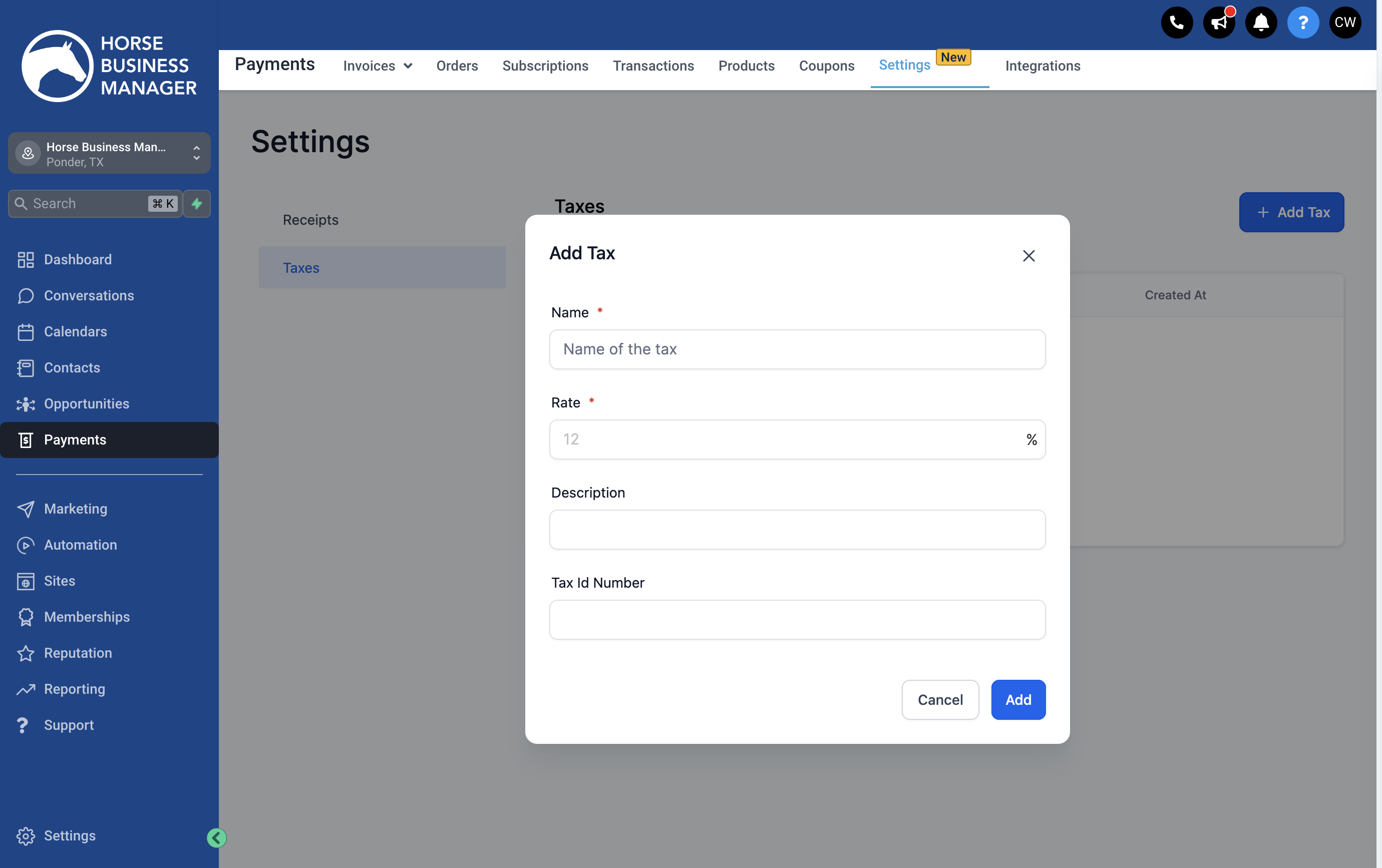Switch to the Orders tab
Image resolution: width=1382 pixels, height=868 pixels.
(457, 66)
